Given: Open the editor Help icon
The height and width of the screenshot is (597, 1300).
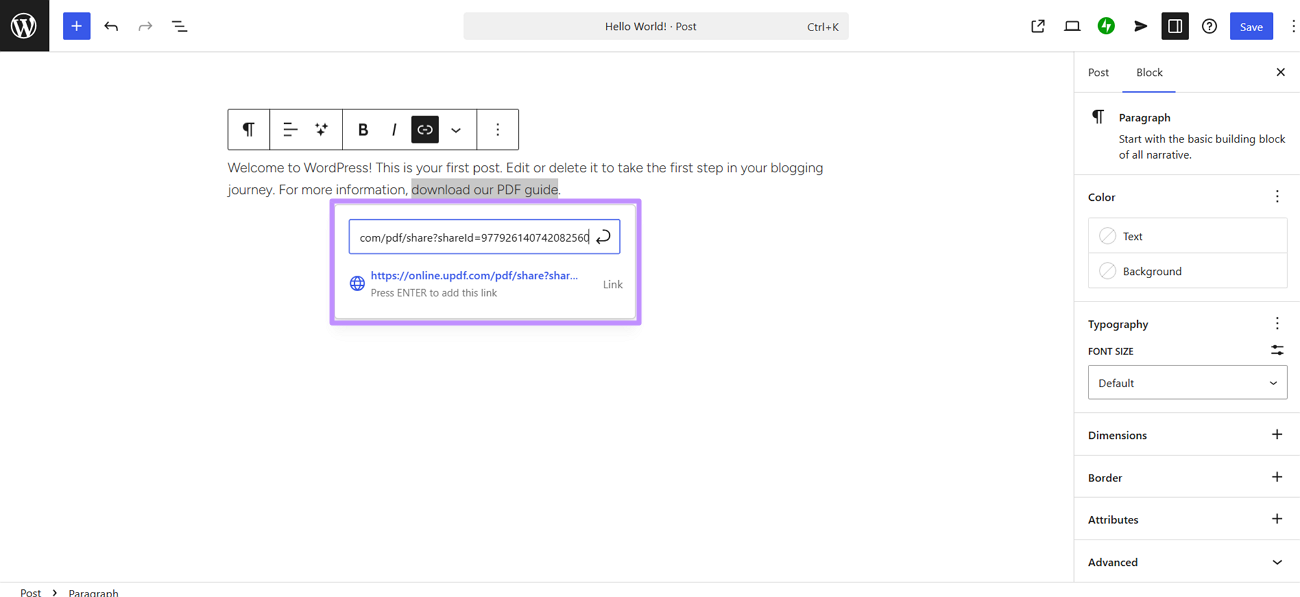Looking at the screenshot, I should pos(1209,25).
